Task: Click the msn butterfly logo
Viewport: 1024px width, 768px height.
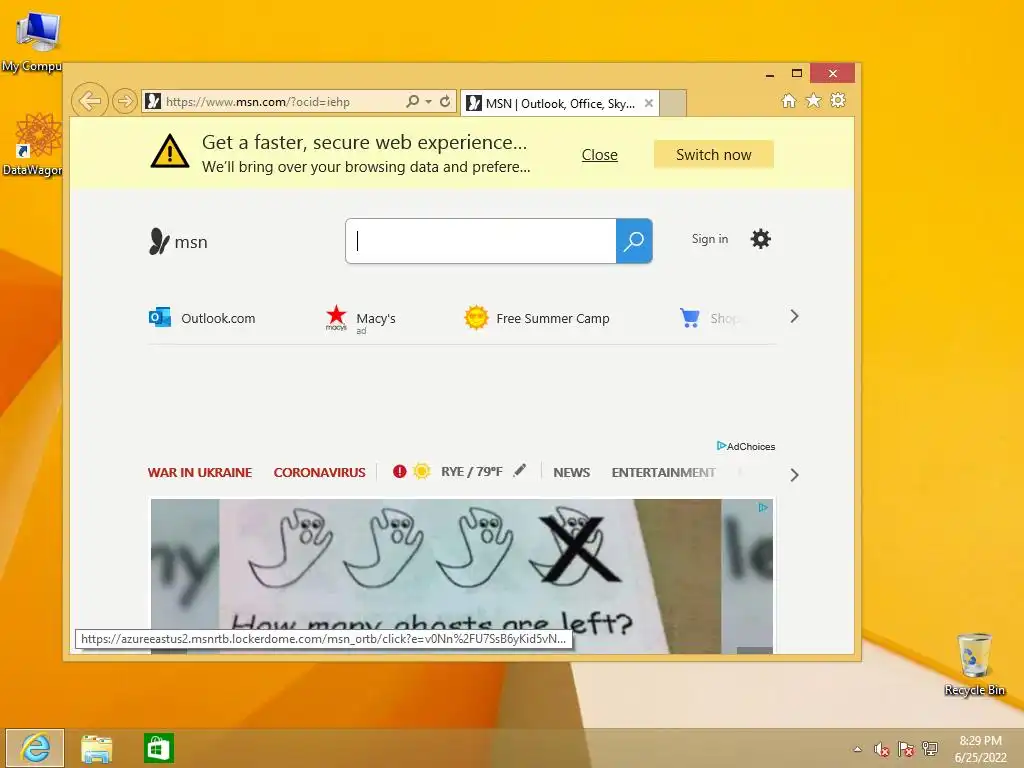Action: pyautogui.click(x=178, y=242)
